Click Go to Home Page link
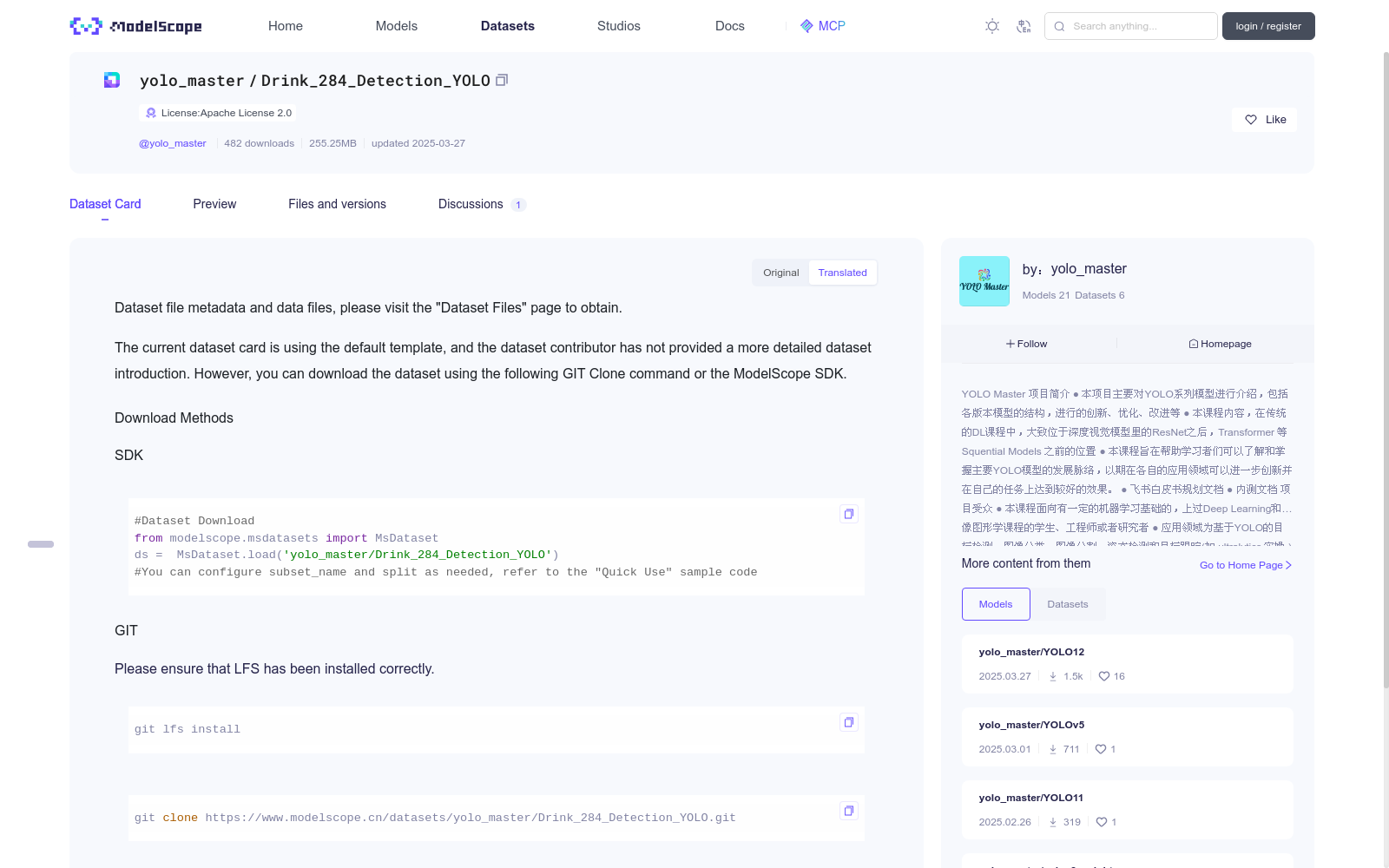This screenshot has width=1389, height=868. coord(1246,565)
